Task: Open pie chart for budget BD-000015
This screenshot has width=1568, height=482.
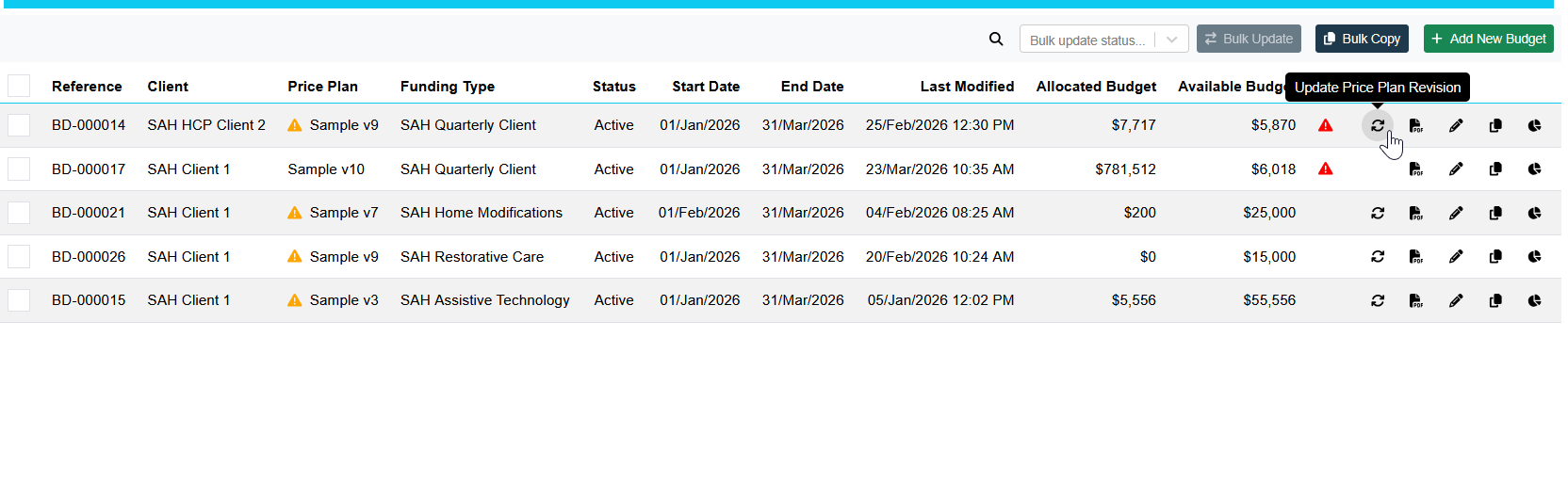Action: (x=1535, y=300)
